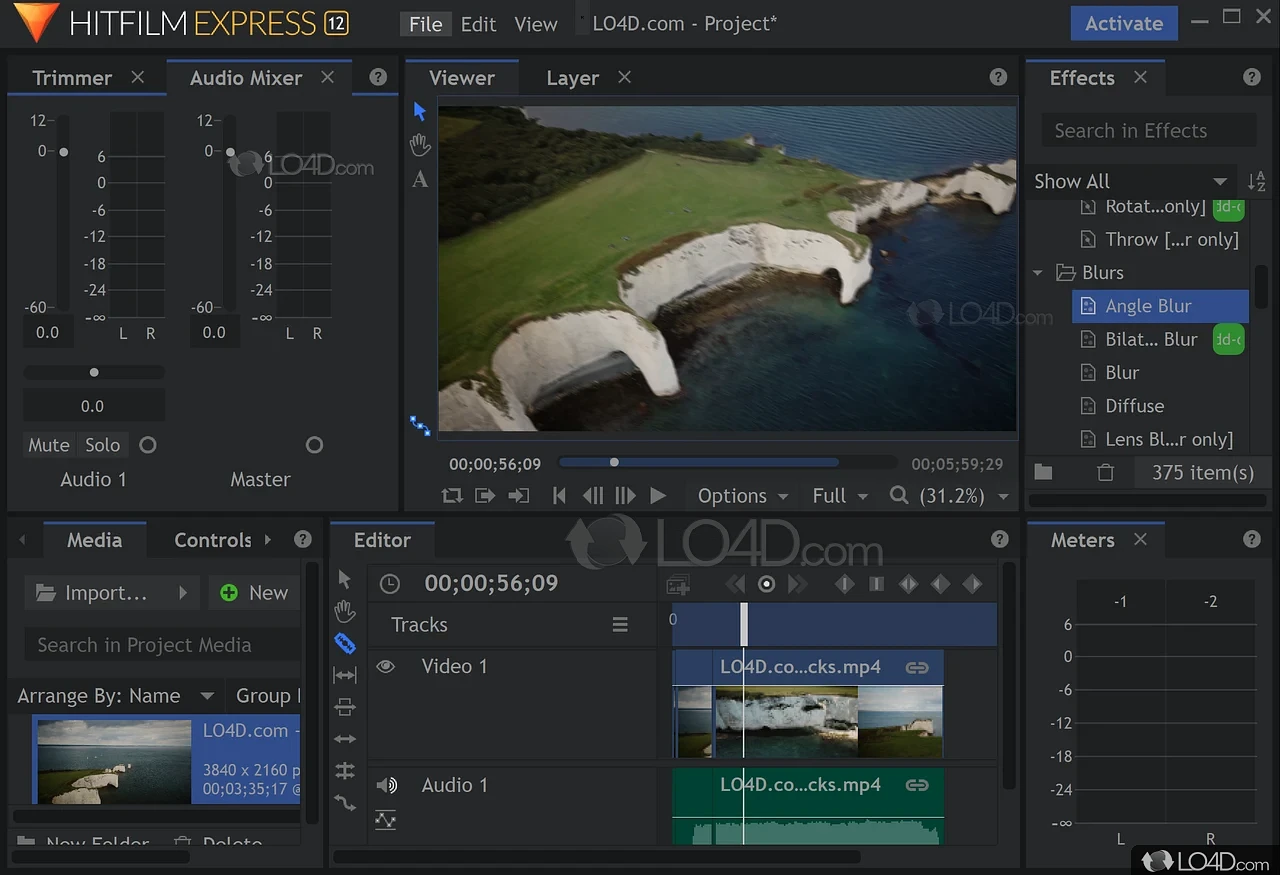Click the Zoom magnifier icon in Viewer controls
This screenshot has width=1280, height=875.
(900, 495)
